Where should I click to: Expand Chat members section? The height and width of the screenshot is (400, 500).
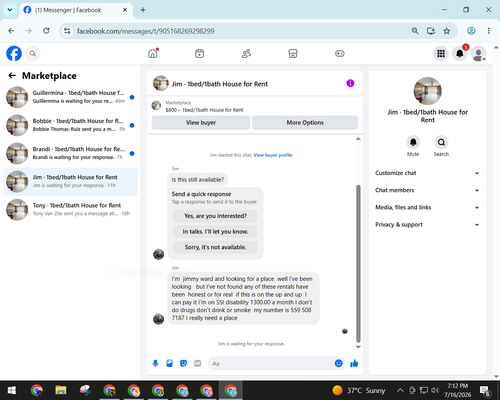[x=427, y=190]
